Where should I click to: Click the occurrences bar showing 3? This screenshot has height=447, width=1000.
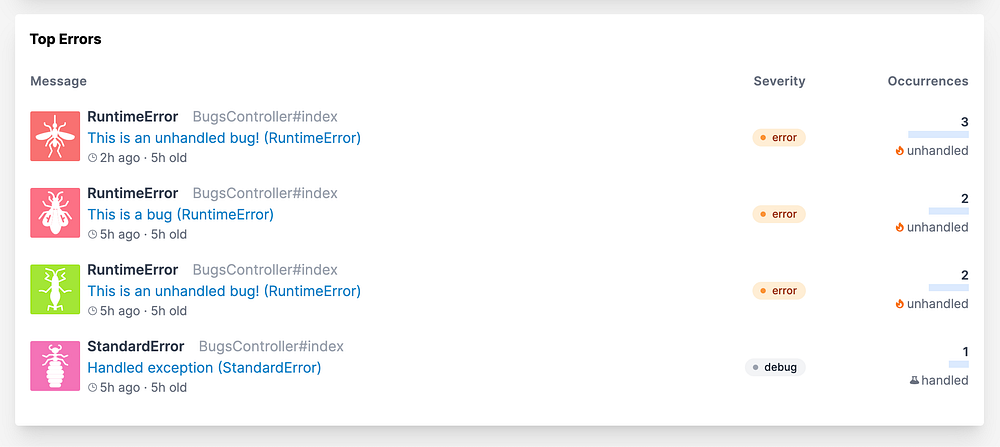[938, 134]
